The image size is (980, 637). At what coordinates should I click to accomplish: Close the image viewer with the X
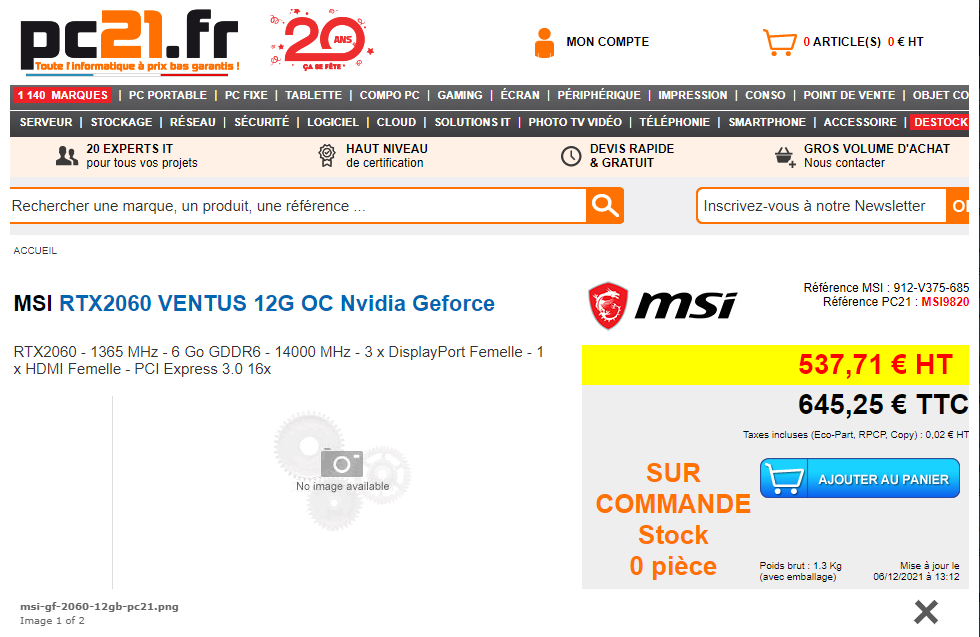click(926, 612)
